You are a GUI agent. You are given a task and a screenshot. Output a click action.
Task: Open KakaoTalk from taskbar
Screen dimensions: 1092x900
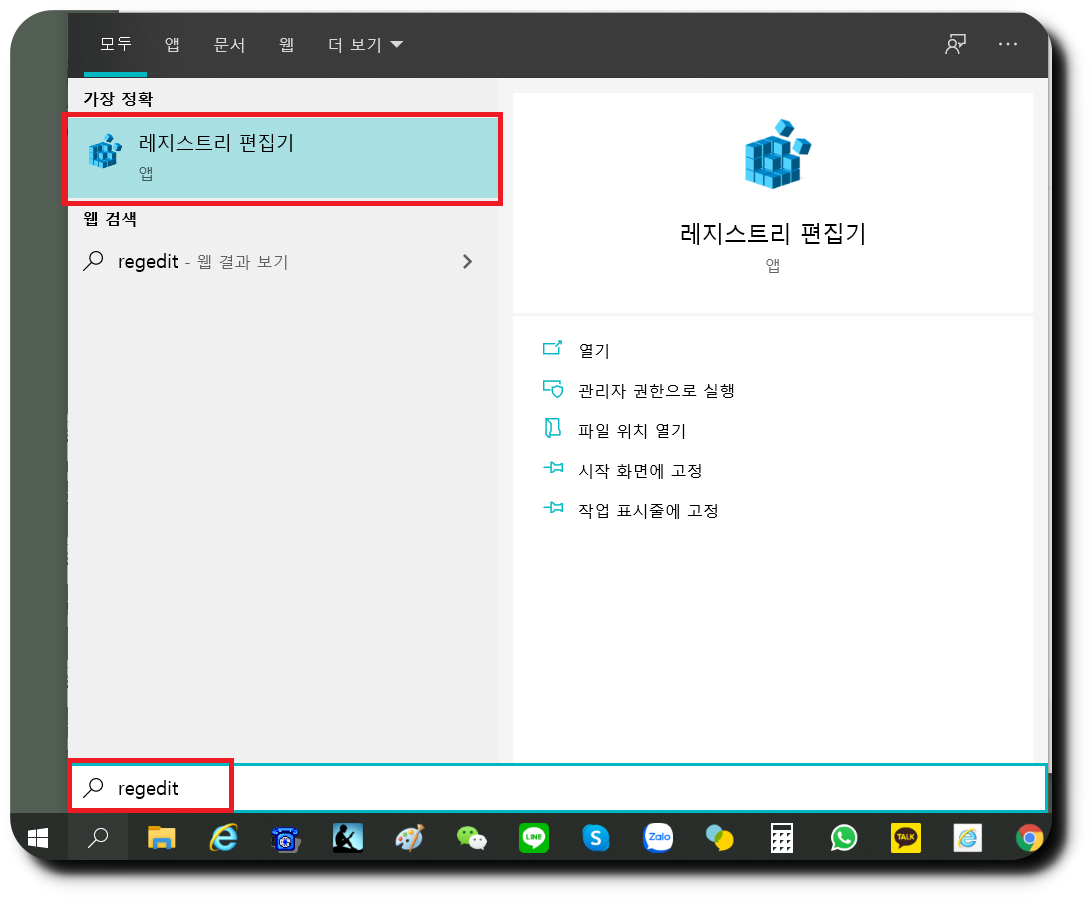[905, 838]
